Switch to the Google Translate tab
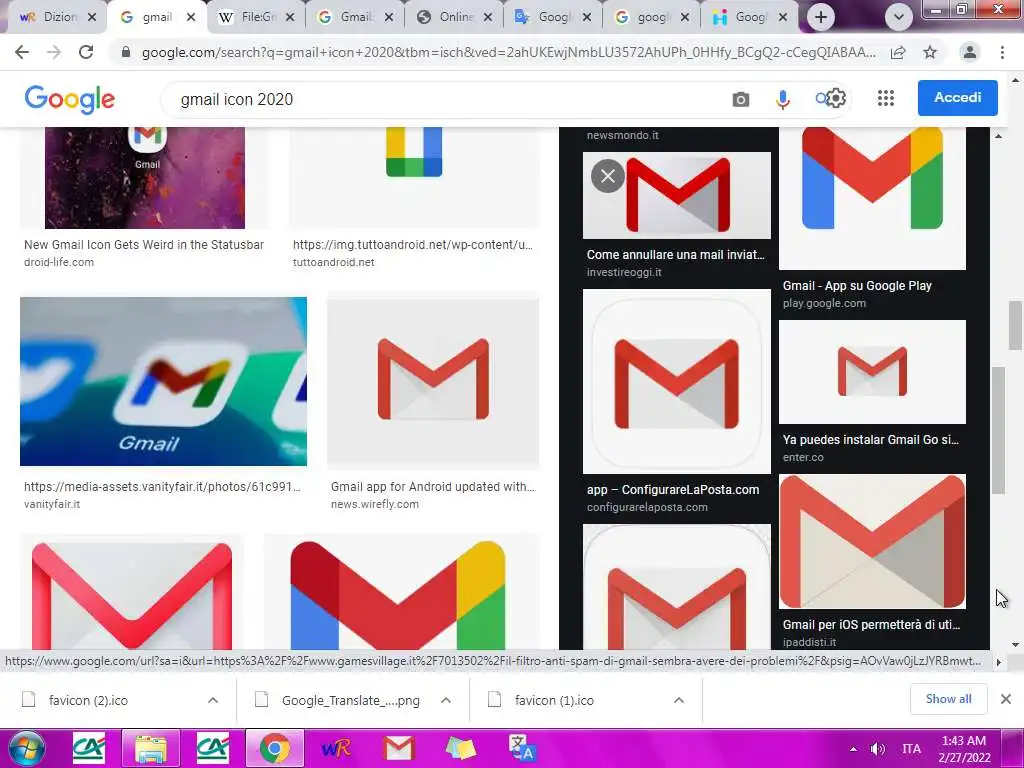 [552, 17]
